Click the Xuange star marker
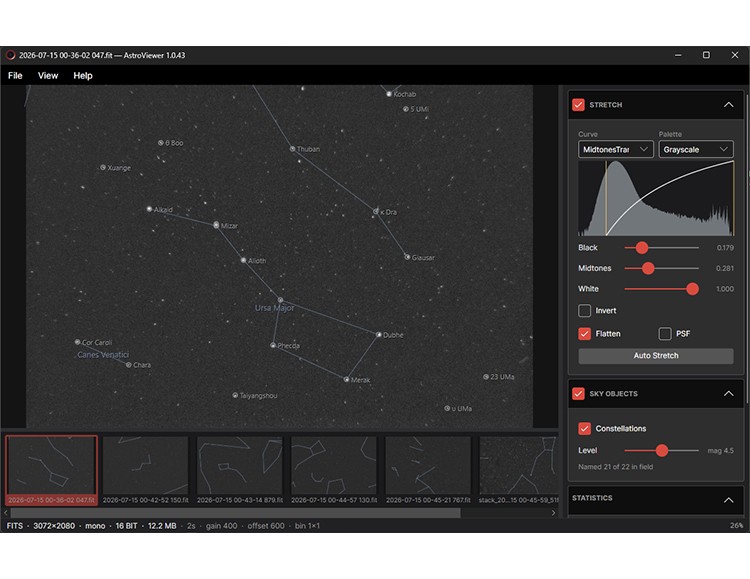 tap(103, 167)
